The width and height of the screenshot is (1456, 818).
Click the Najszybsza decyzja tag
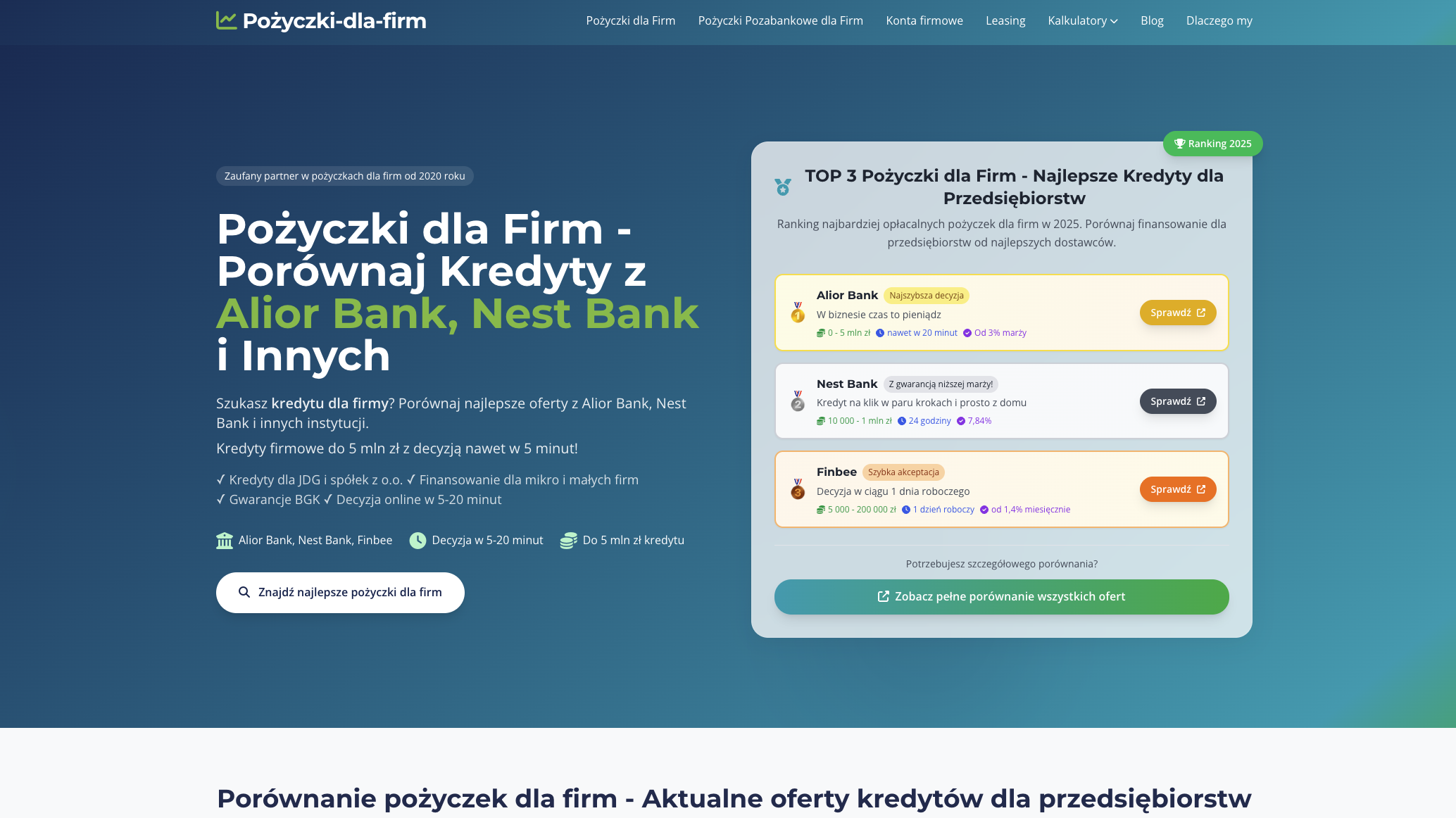(927, 296)
